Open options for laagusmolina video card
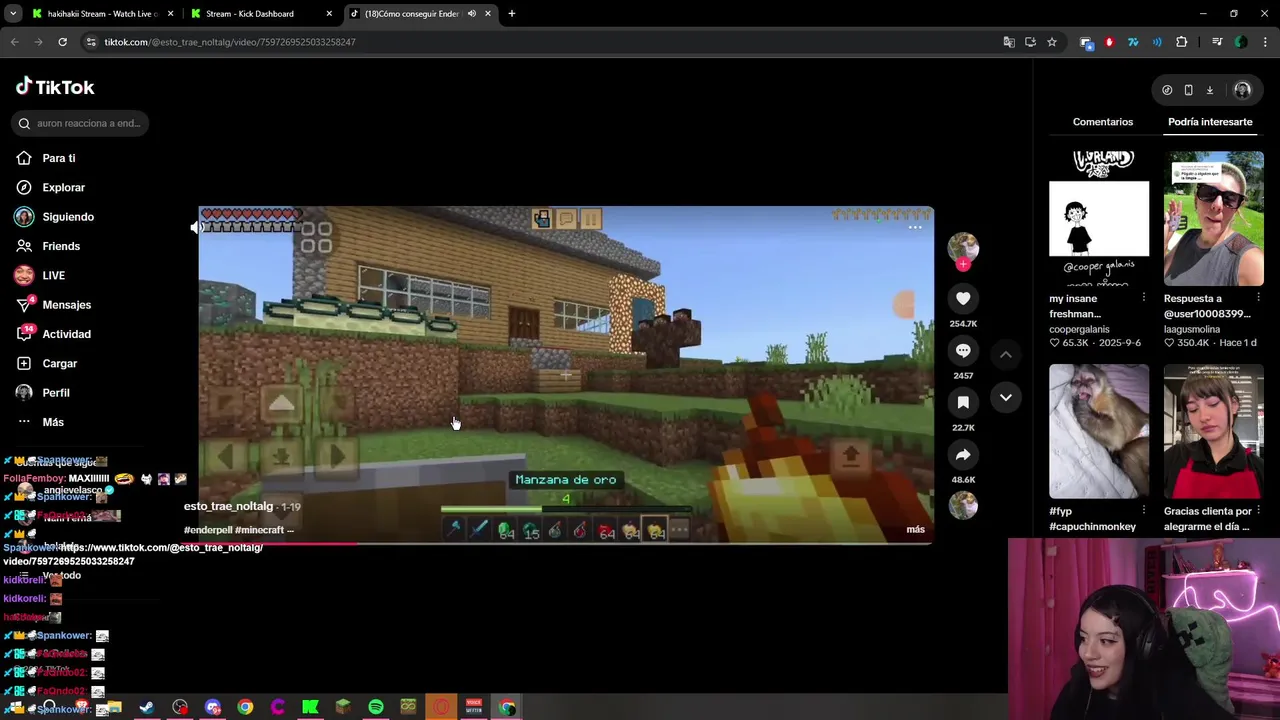The image size is (1280, 720). (1258, 298)
